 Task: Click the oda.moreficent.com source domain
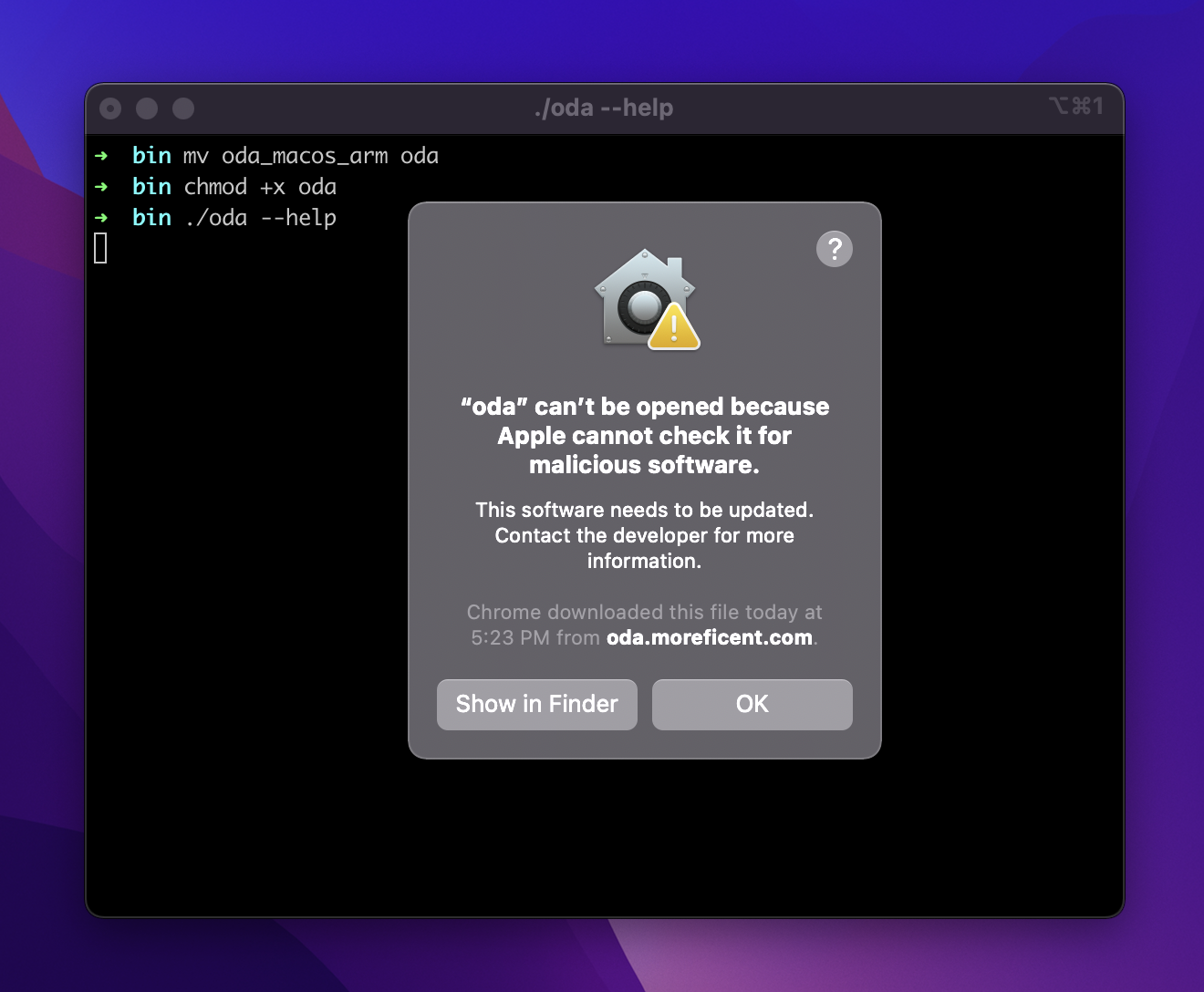709,637
